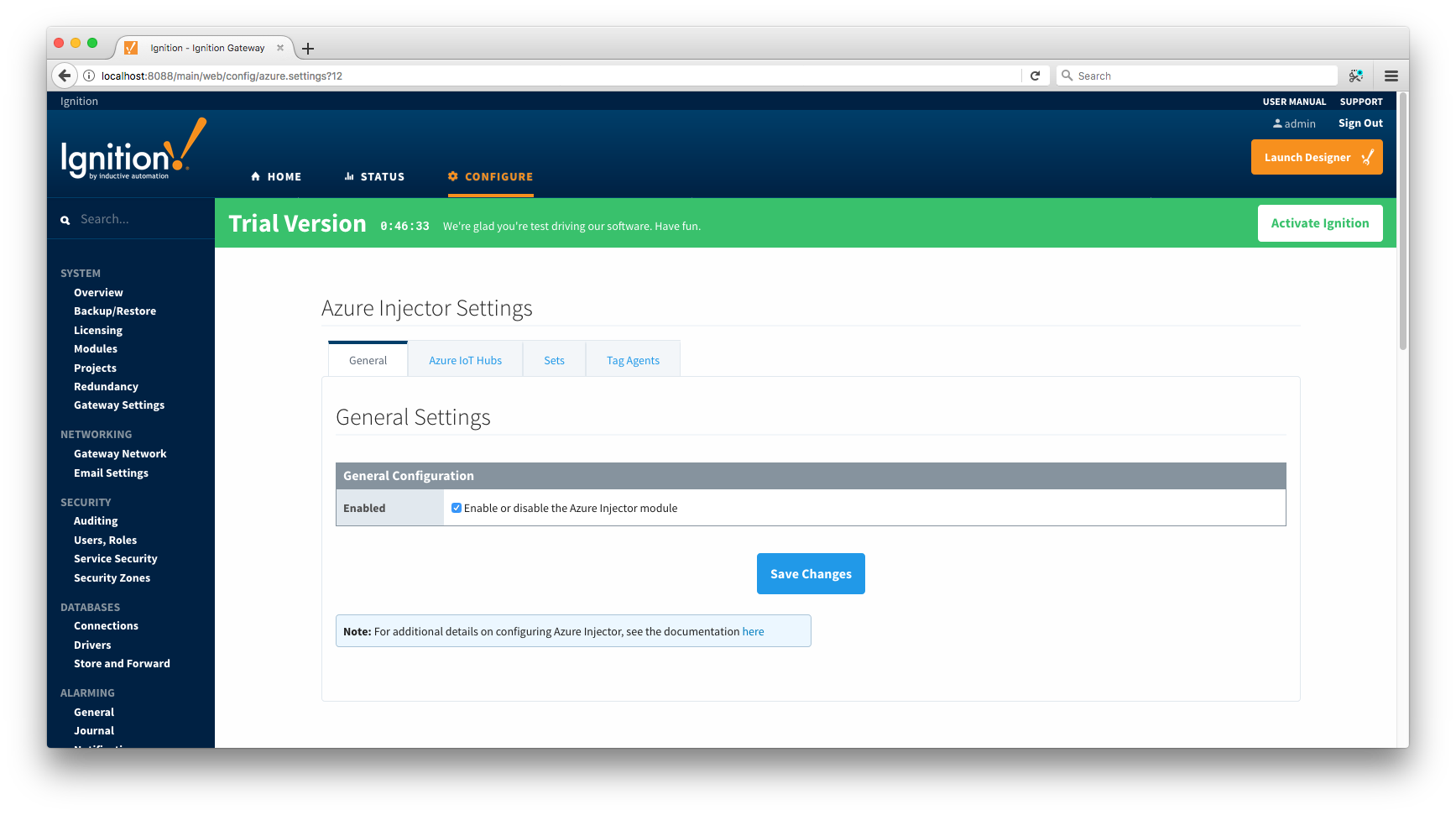Switch to the Azure IoT Hubs tab
1456x815 pixels.
click(x=465, y=360)
